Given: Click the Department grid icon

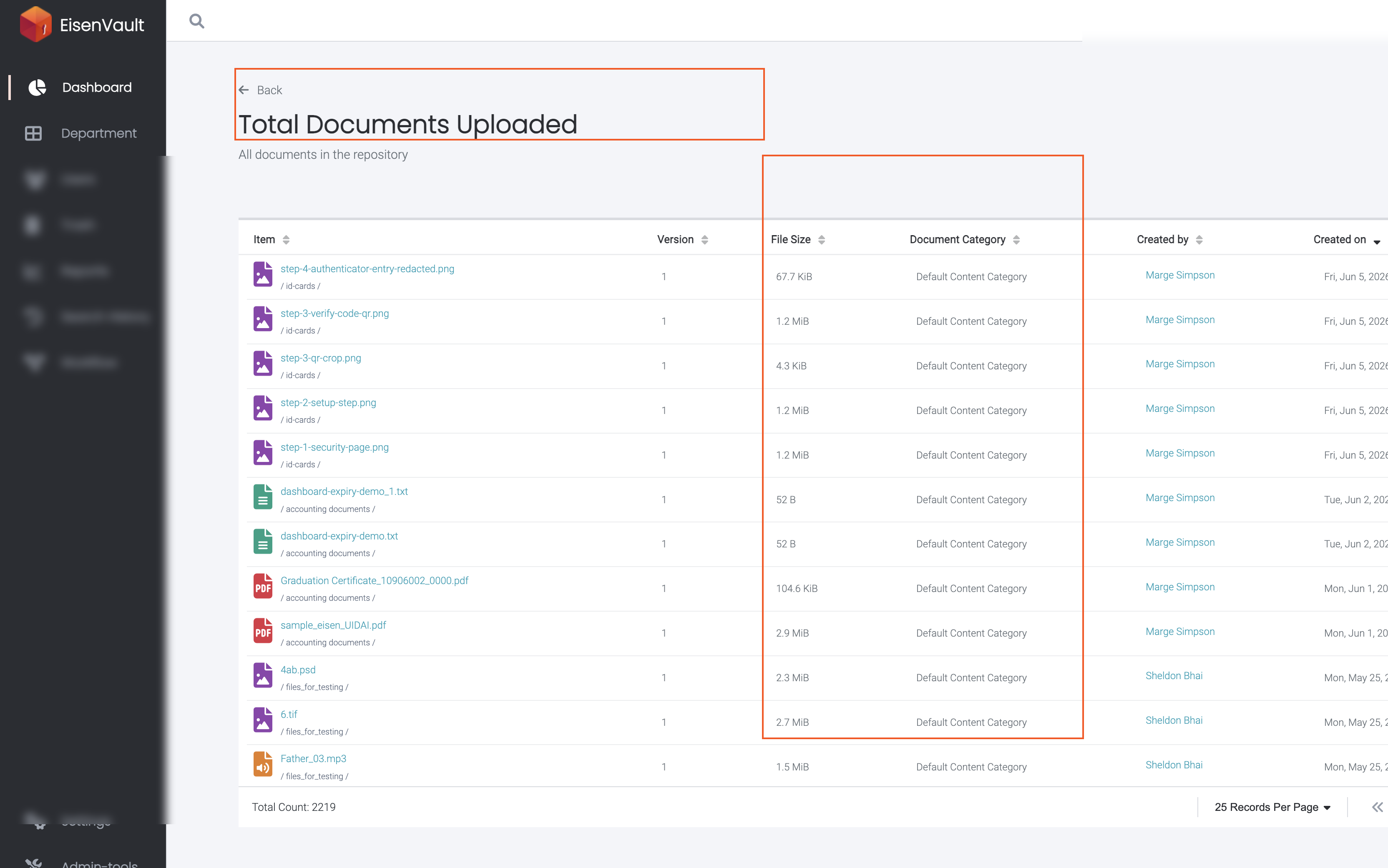Looking at the screenshot, I should [x=33, y=133].
